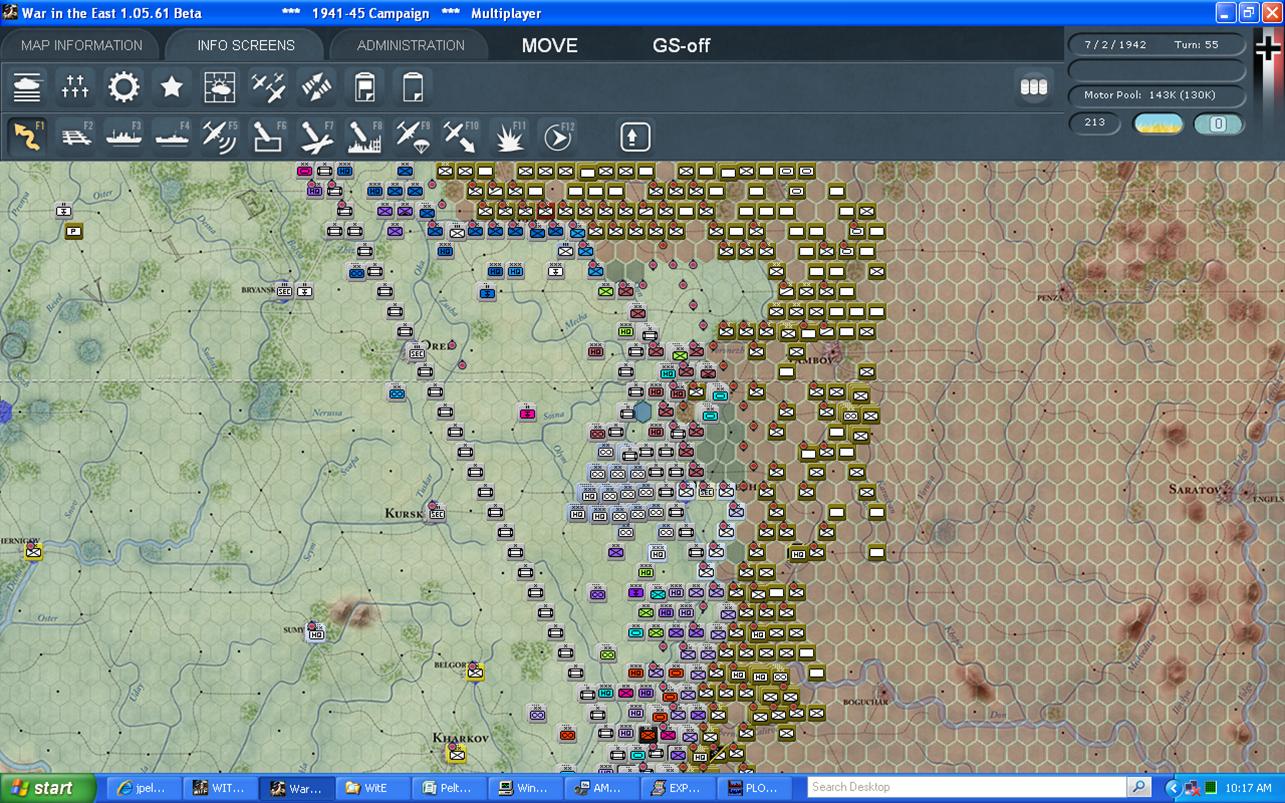The width and height of the screenshot is (1285, 803).
Task: Click the Kharkov city label on map
Action: coord(459,738)
